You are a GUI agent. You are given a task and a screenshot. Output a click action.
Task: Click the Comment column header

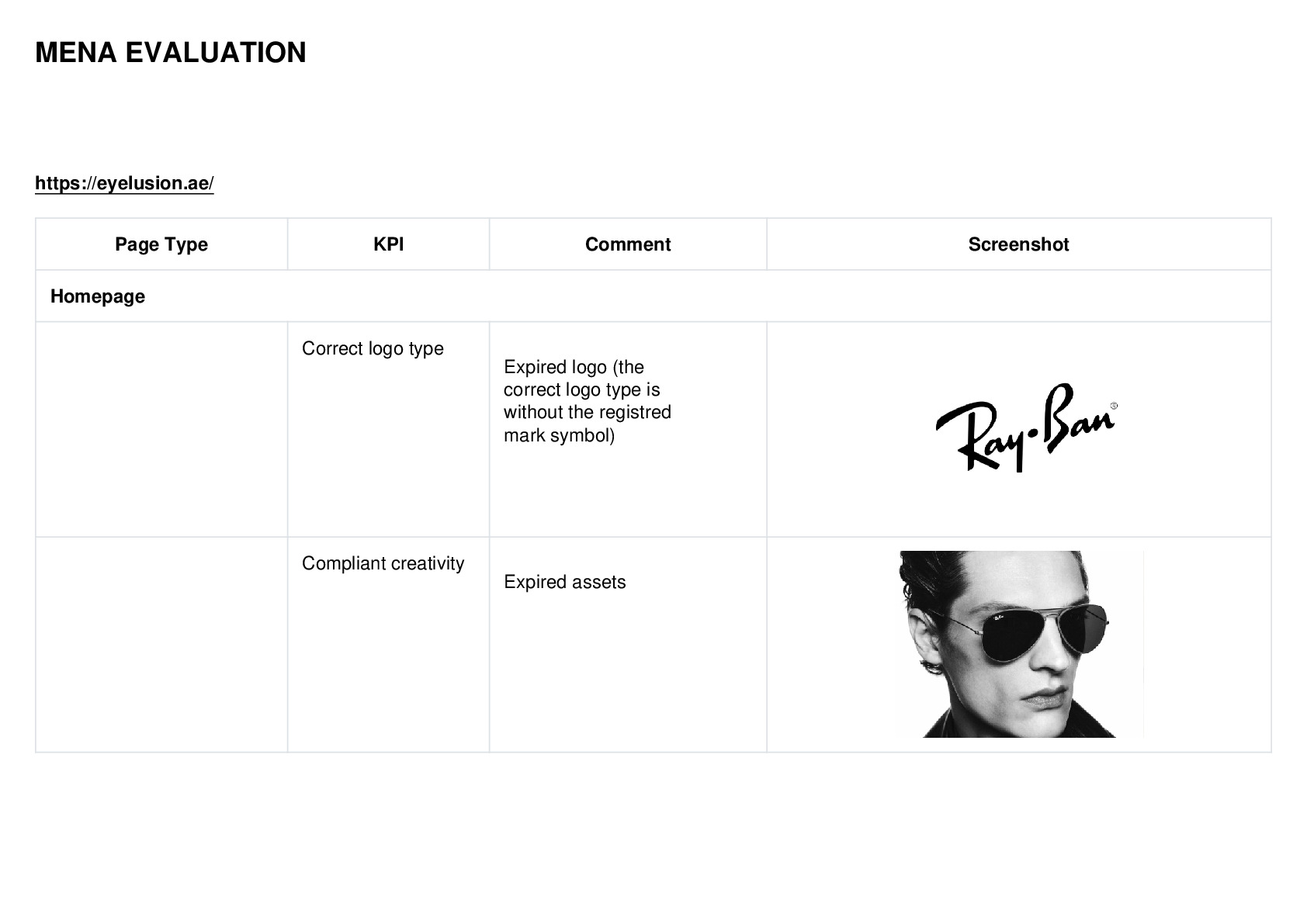[628, 244]
